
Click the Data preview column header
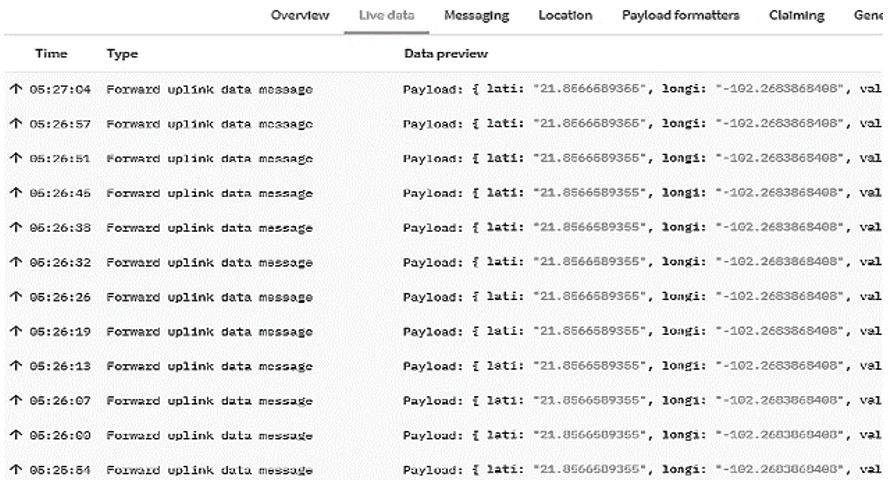(x=445, y=53)
